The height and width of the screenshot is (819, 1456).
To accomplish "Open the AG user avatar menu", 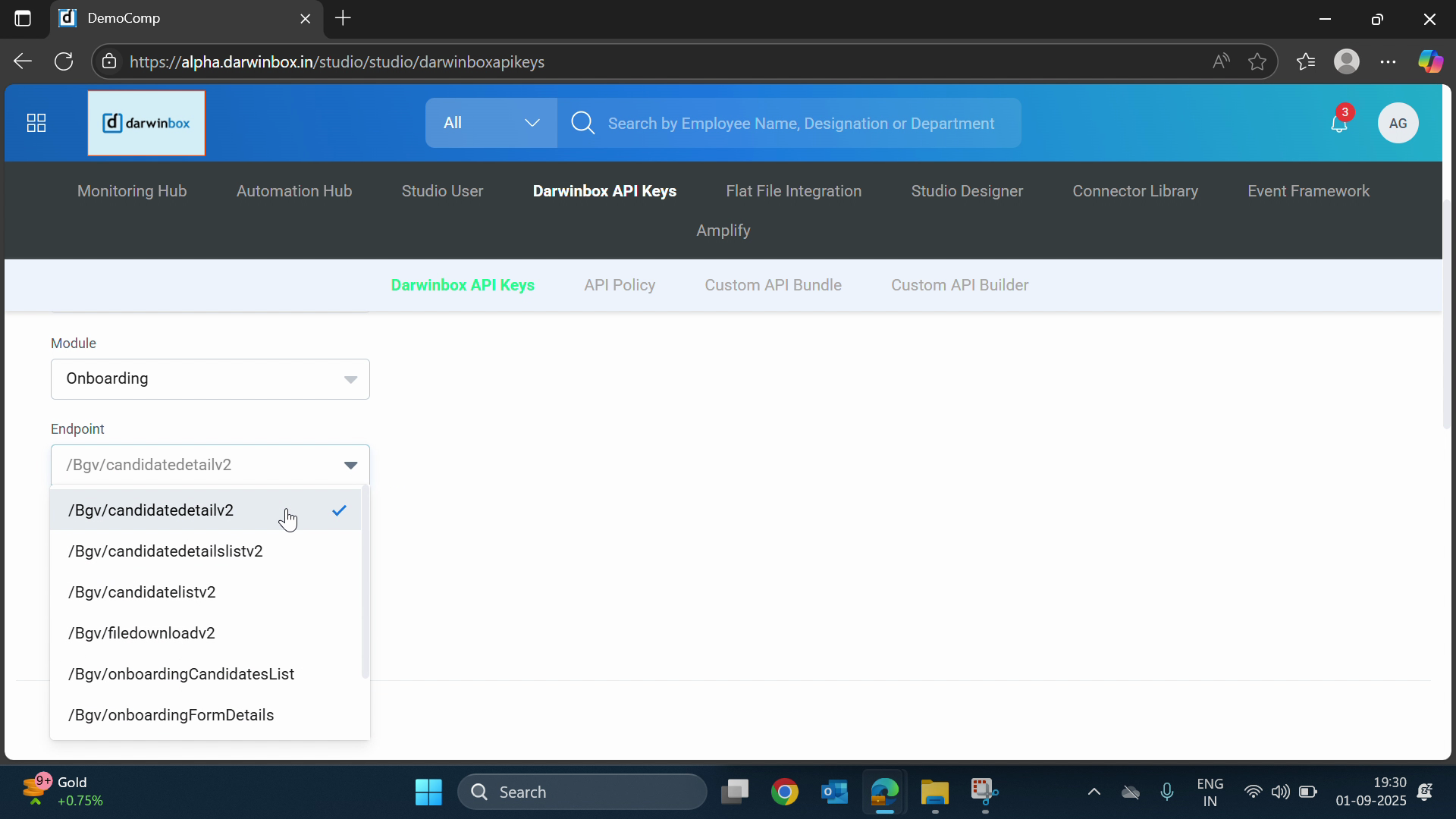I will click(1398, 123).
